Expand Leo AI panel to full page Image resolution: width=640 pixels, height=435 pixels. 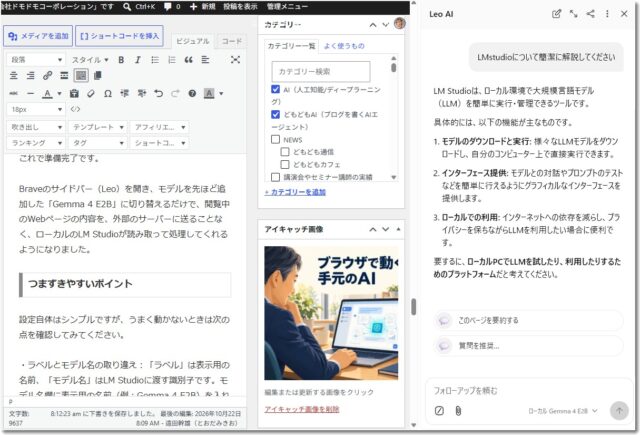573,14
